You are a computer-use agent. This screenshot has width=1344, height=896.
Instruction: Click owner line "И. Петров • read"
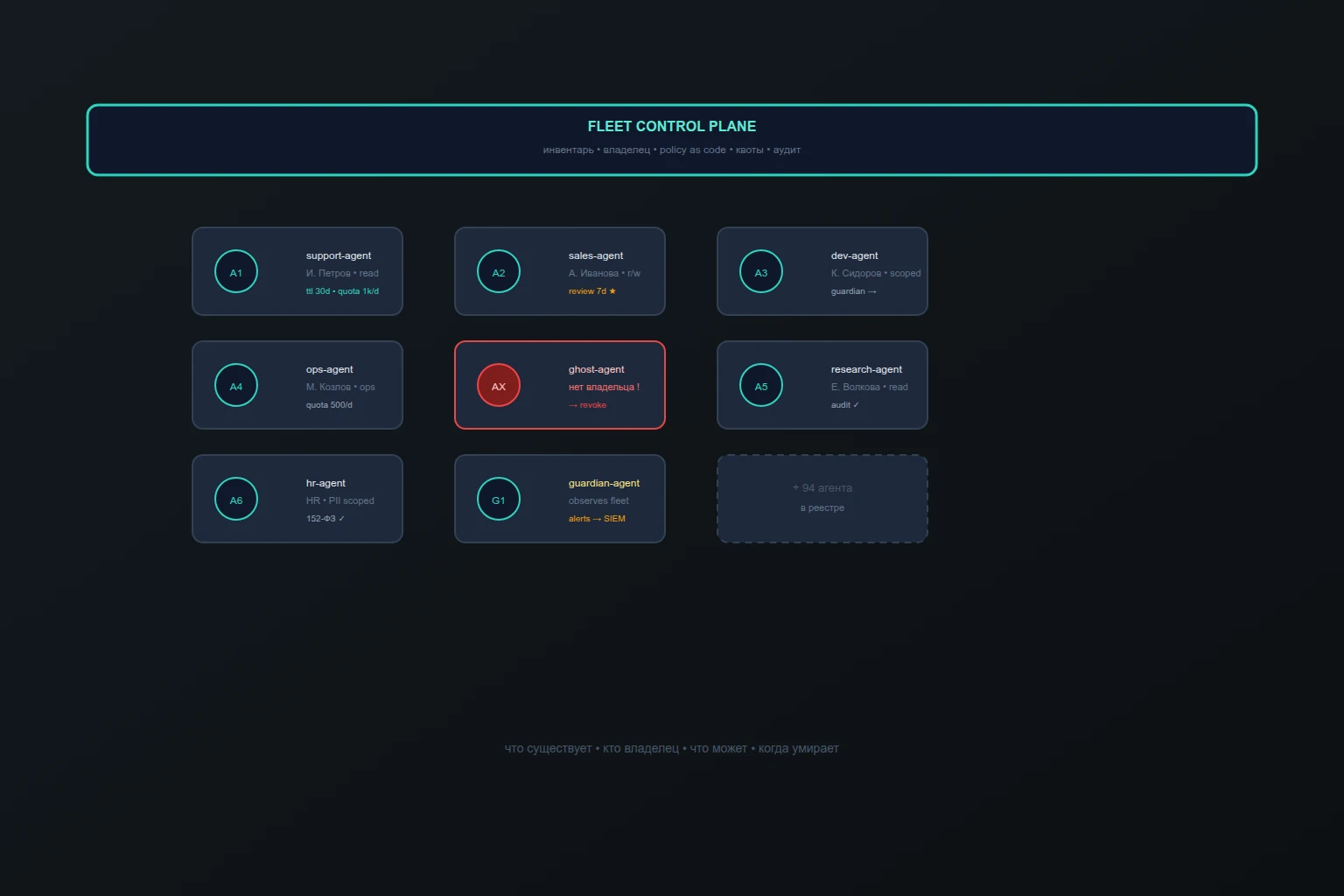tap(342, 273)
